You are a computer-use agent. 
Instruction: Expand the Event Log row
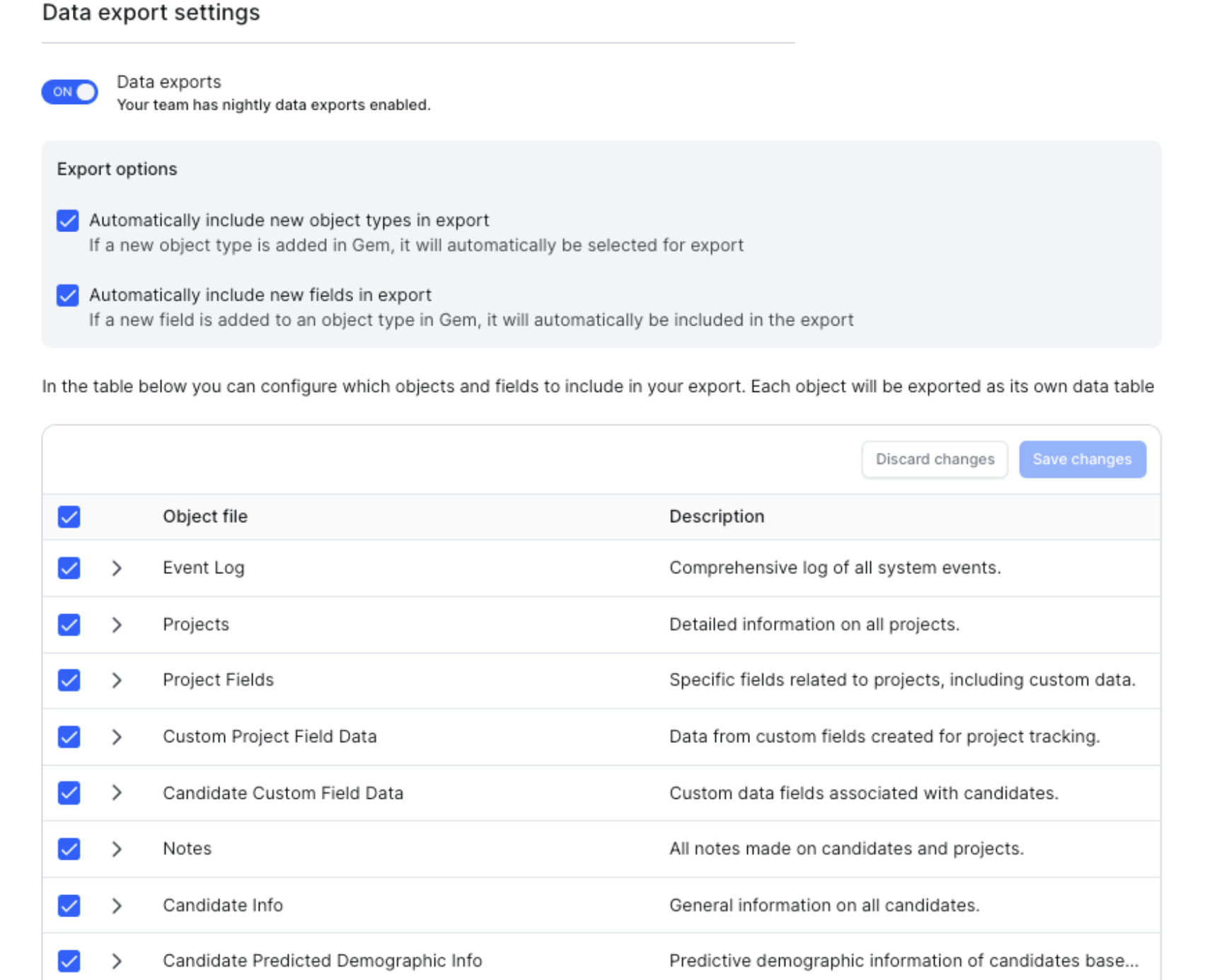coord(117,568)
